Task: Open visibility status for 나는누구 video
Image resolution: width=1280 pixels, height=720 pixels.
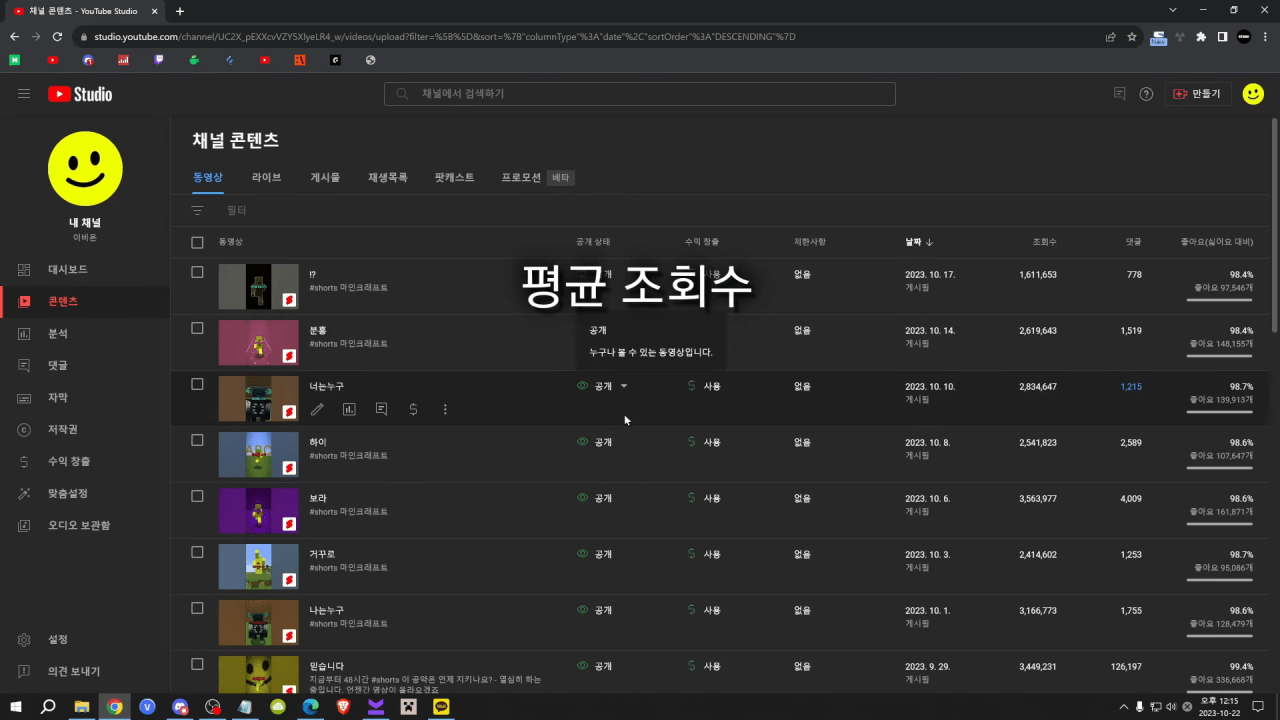Action: tap(595, 610)
